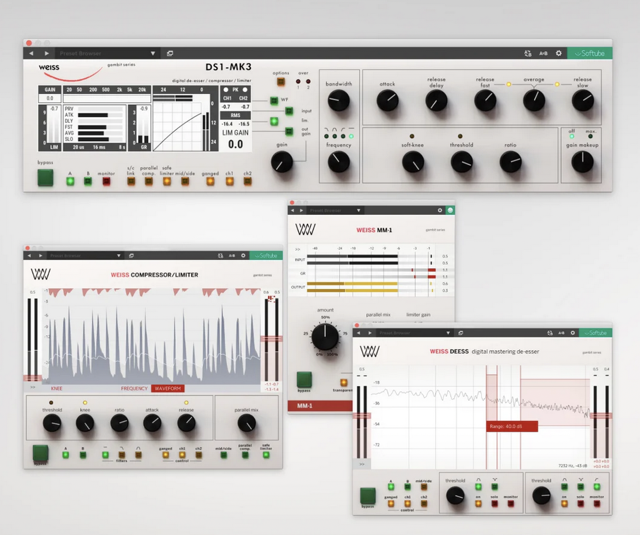
Task: Click the bandwidth knob on DS1-MK3
Action: point(338,101)
